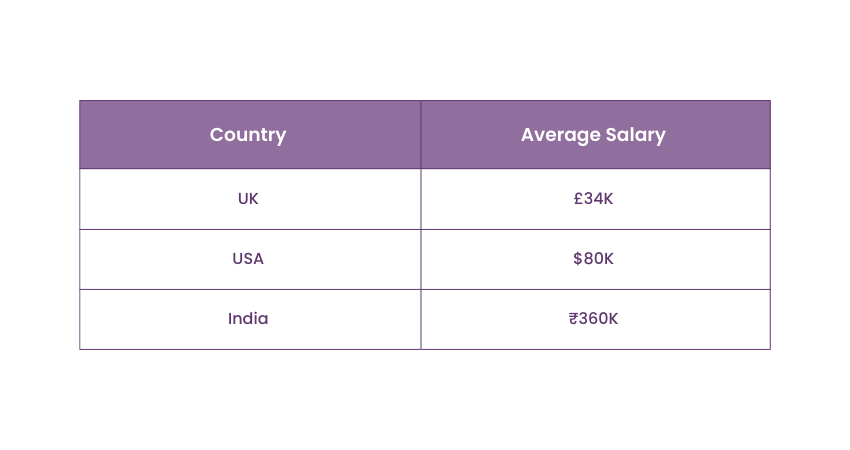This screenshot has width=850, height=450.
Task: Select the UK country cell
Action: (248, 199)
